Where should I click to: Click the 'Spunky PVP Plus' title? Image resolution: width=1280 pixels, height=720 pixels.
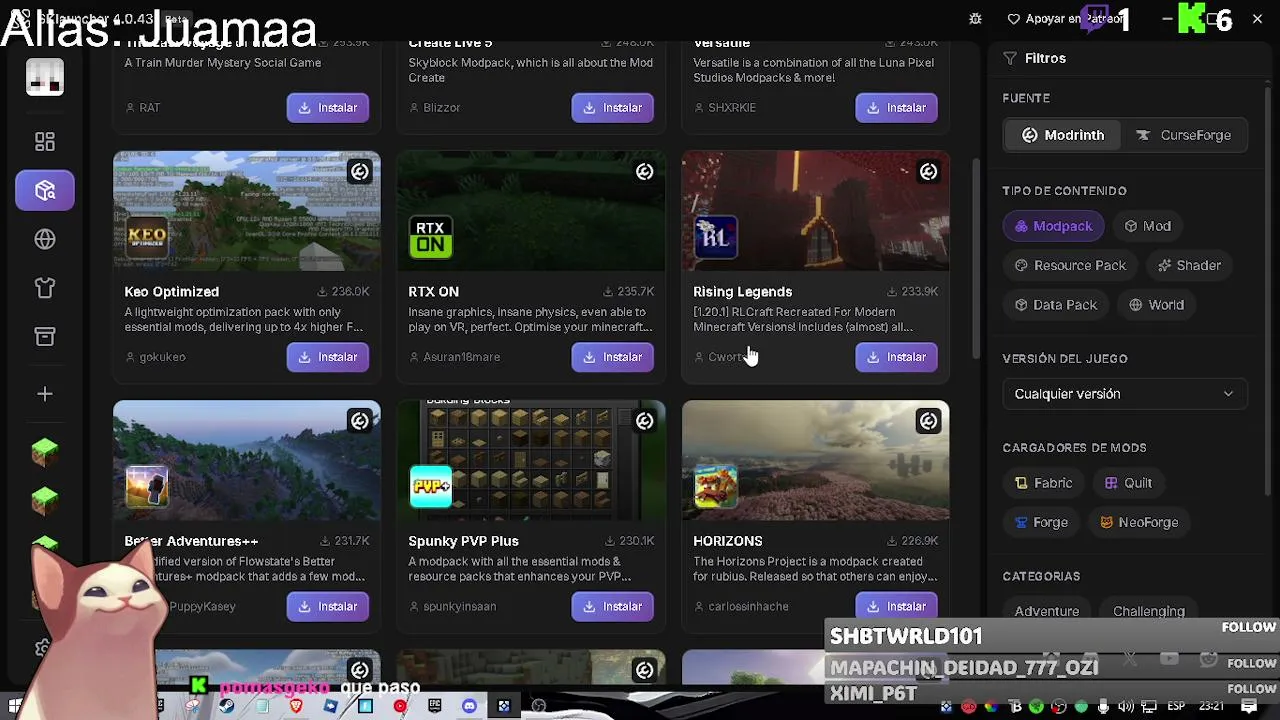(463, 541)
